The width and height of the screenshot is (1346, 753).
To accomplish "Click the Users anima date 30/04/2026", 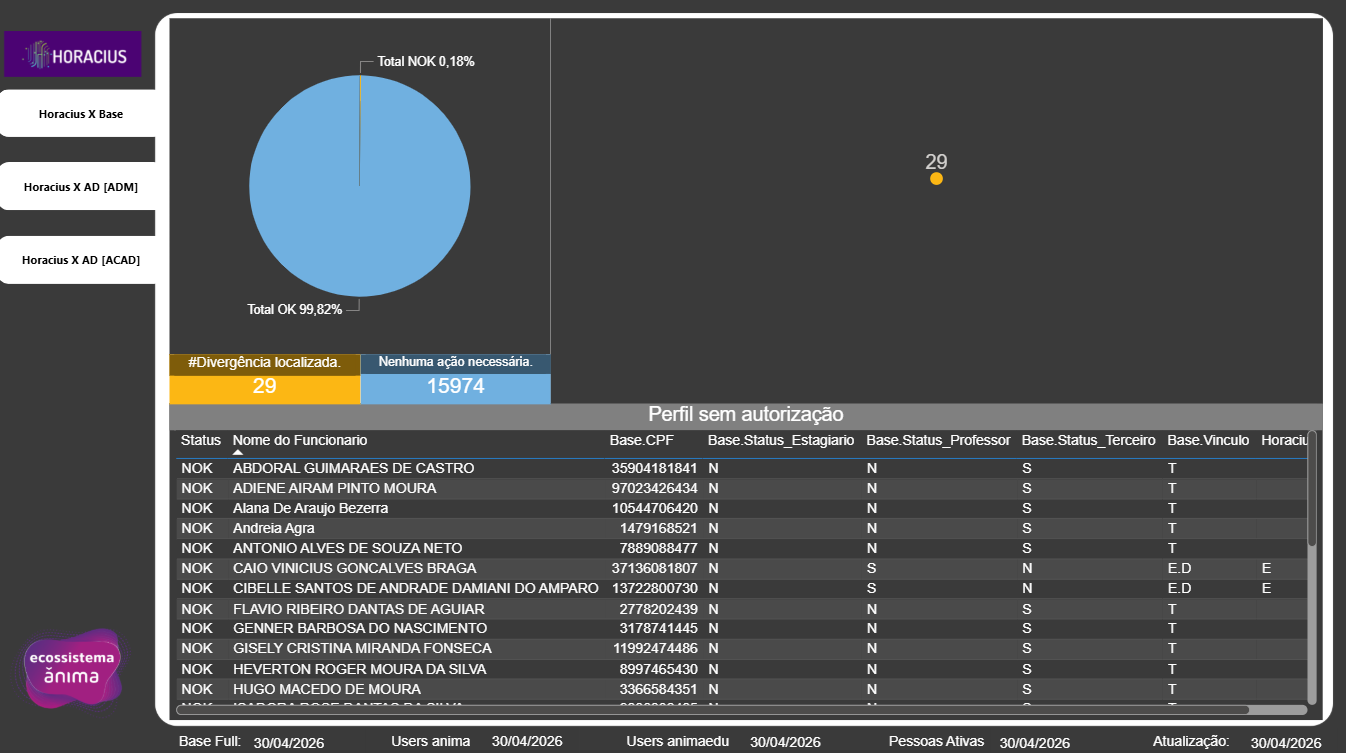I will 527,741.
